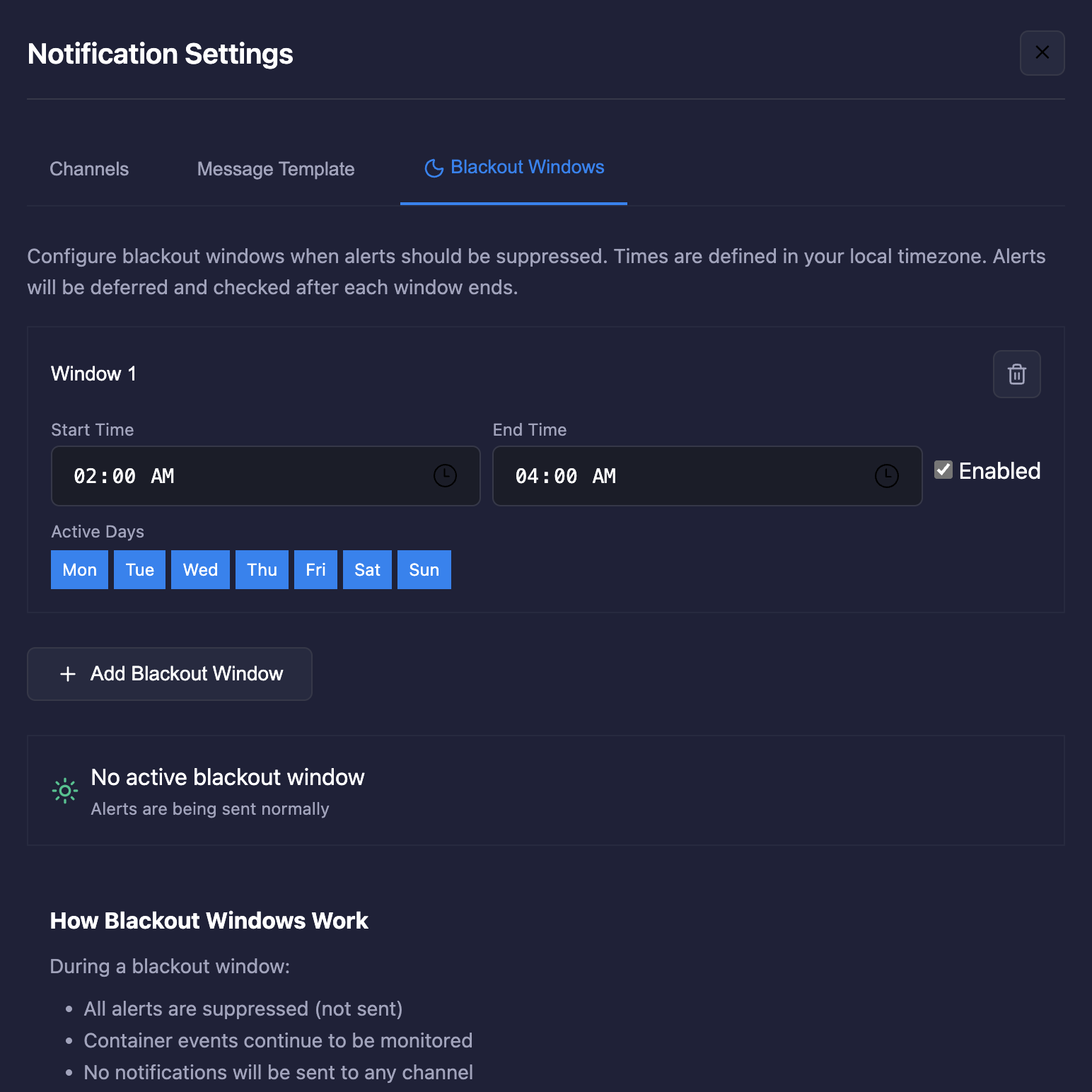The height and width of the screenshot is (1092, 1092).
Task: Select the Blackout Windows tab
Action: tap(527, 168)
